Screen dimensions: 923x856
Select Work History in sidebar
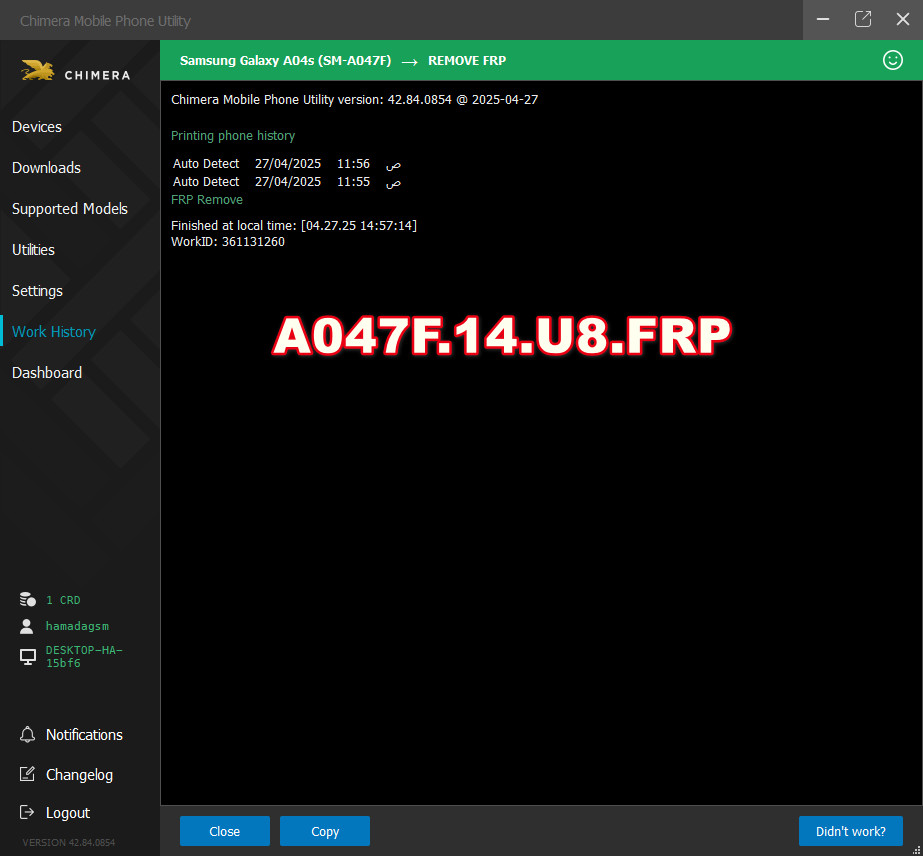click(54, 331)
